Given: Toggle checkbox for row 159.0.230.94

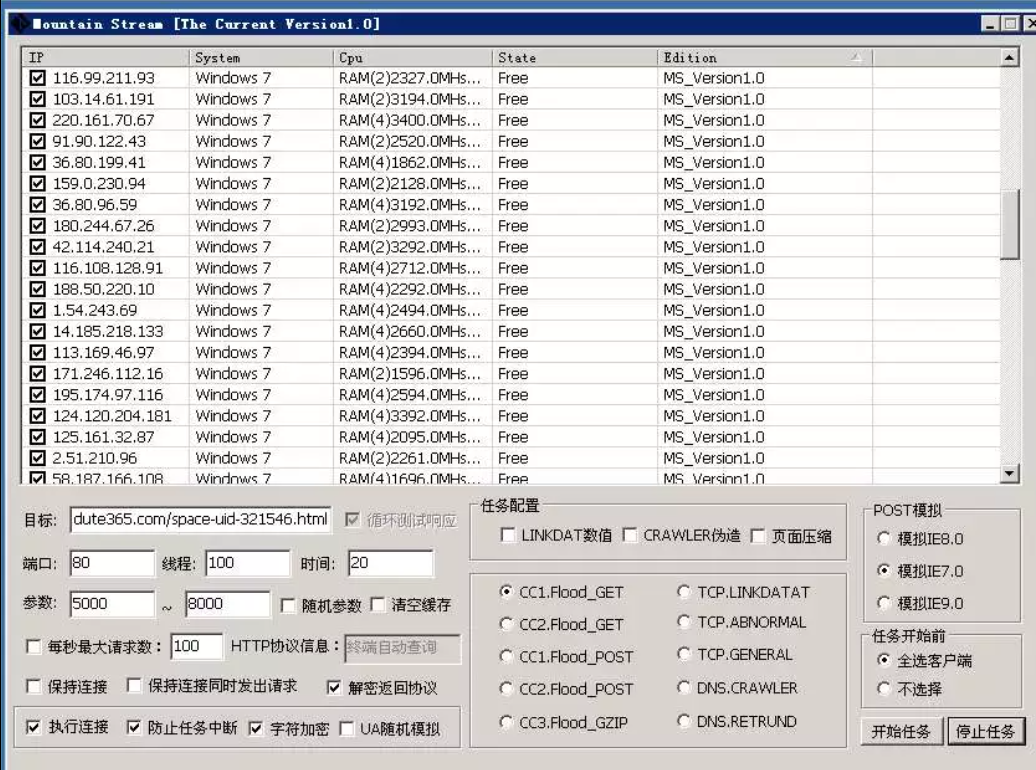Looking at the screenshot, I should [38, 184].
